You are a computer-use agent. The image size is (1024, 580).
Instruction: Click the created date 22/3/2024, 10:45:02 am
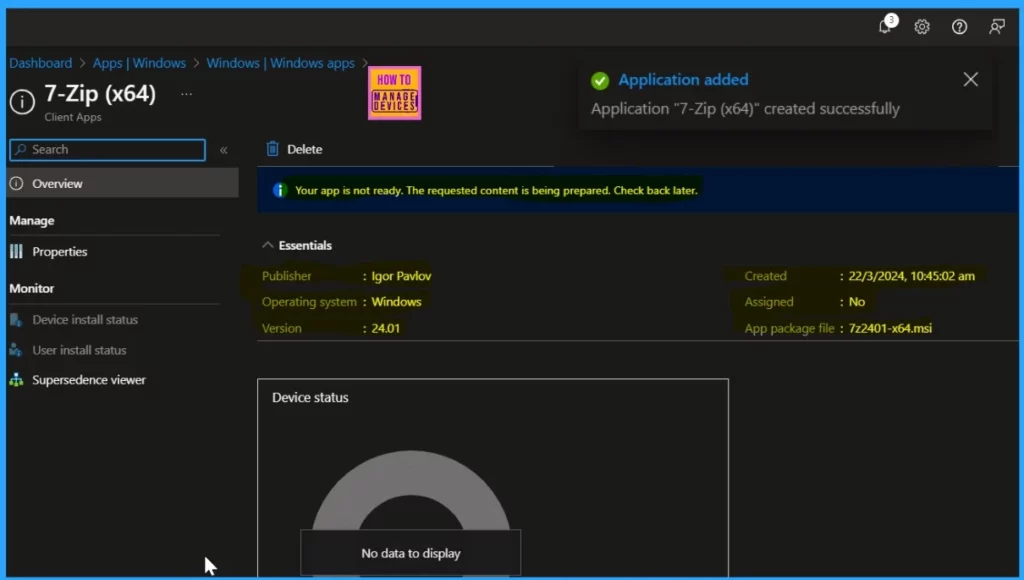pyautogui.click(x=912, y=276)
